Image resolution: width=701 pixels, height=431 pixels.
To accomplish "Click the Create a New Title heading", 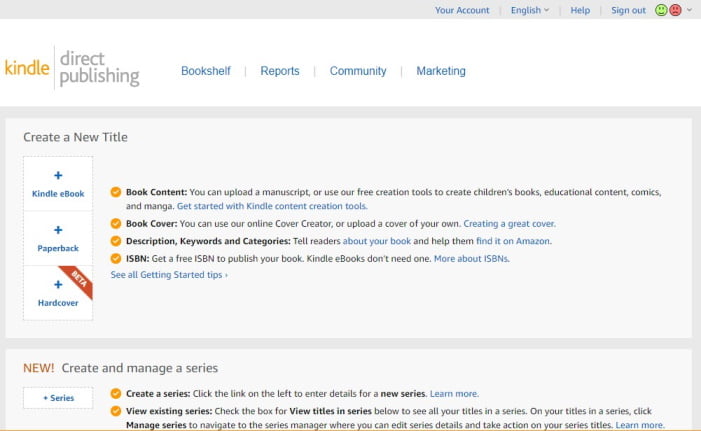I will (x=76, y=137).
